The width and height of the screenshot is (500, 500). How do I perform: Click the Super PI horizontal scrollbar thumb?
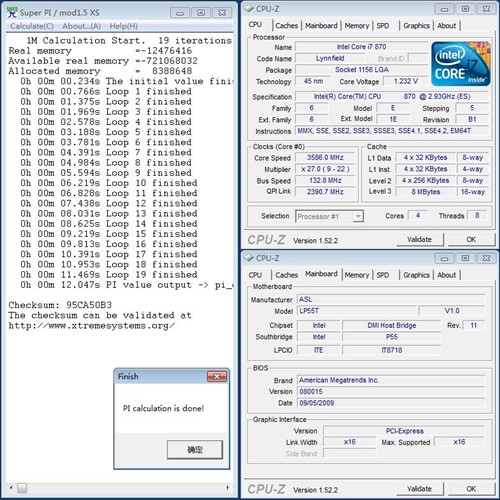click(x=22, y=488)
